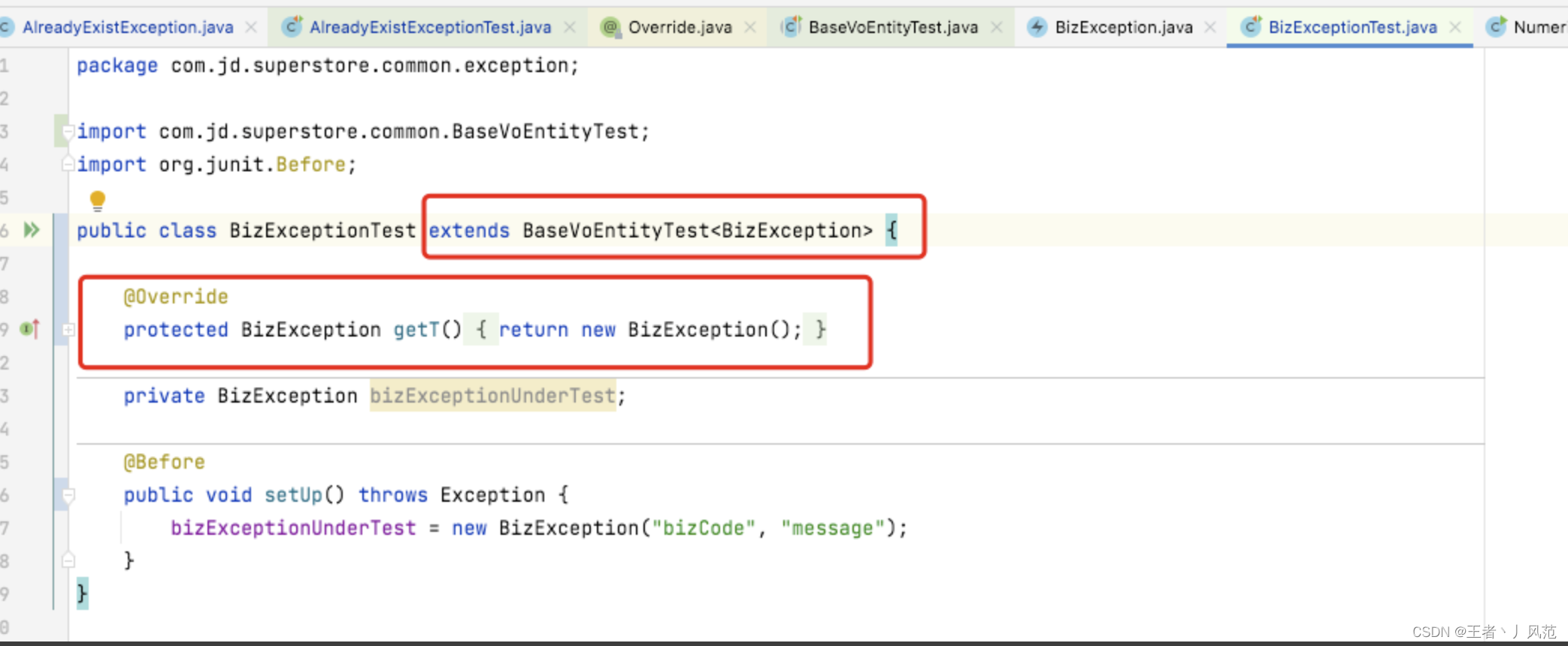1568x646 pixels.
Task: Click the protected keyword before BizException
Action: tap(176, 330)
